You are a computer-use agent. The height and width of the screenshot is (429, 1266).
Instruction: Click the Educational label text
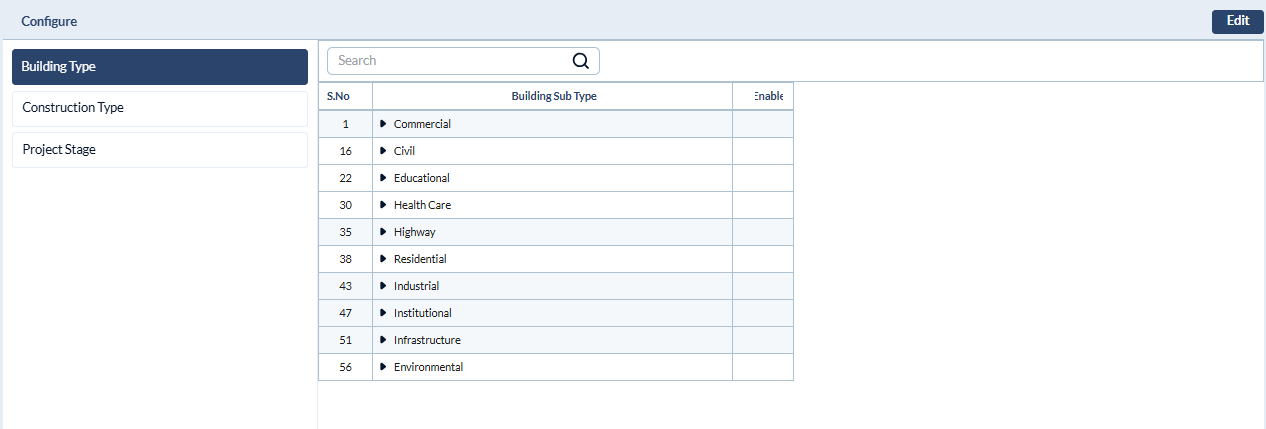click(x=422, y=178)
